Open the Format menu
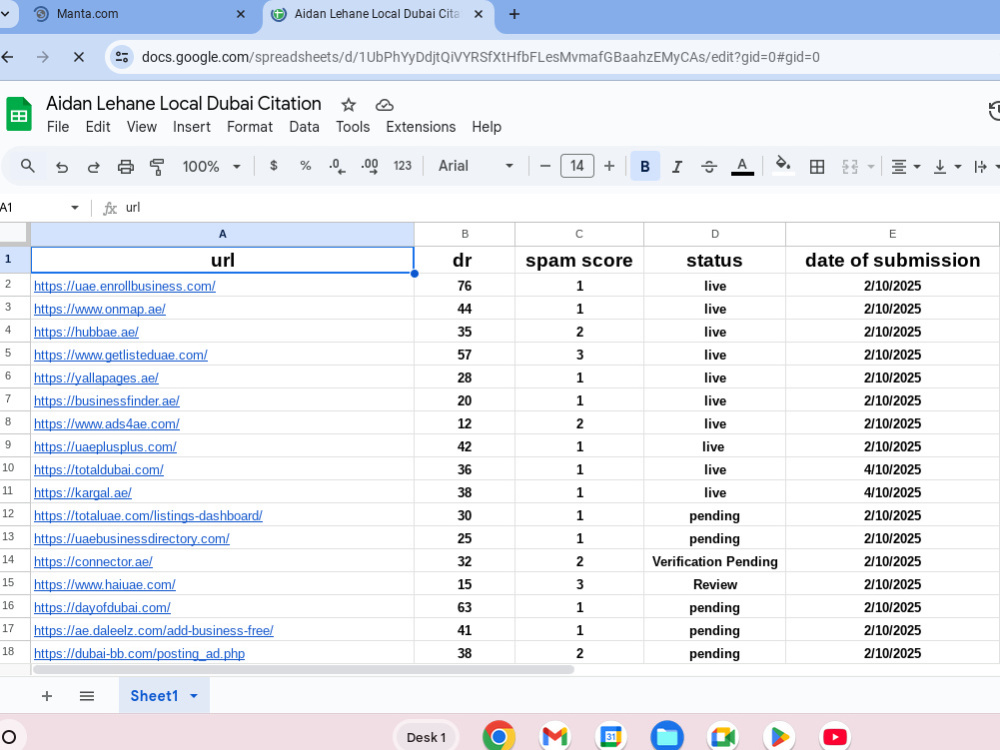 coord(249,127)
